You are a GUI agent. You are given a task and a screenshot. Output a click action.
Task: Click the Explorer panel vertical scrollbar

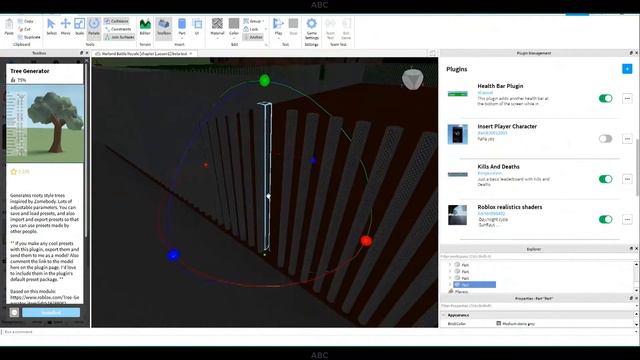[636, 277]
